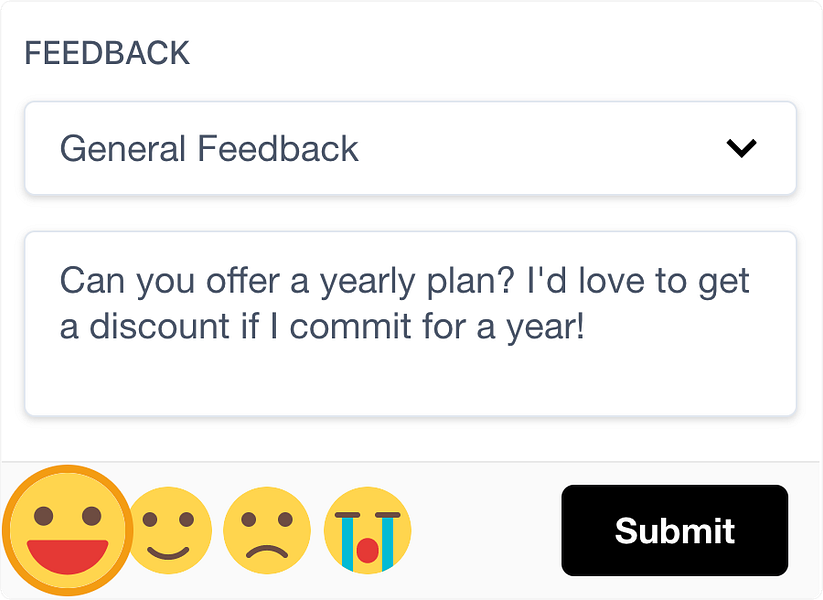Click the black chevron arrow icon
The height and width of the screenshot is (600, 823).
741,148
